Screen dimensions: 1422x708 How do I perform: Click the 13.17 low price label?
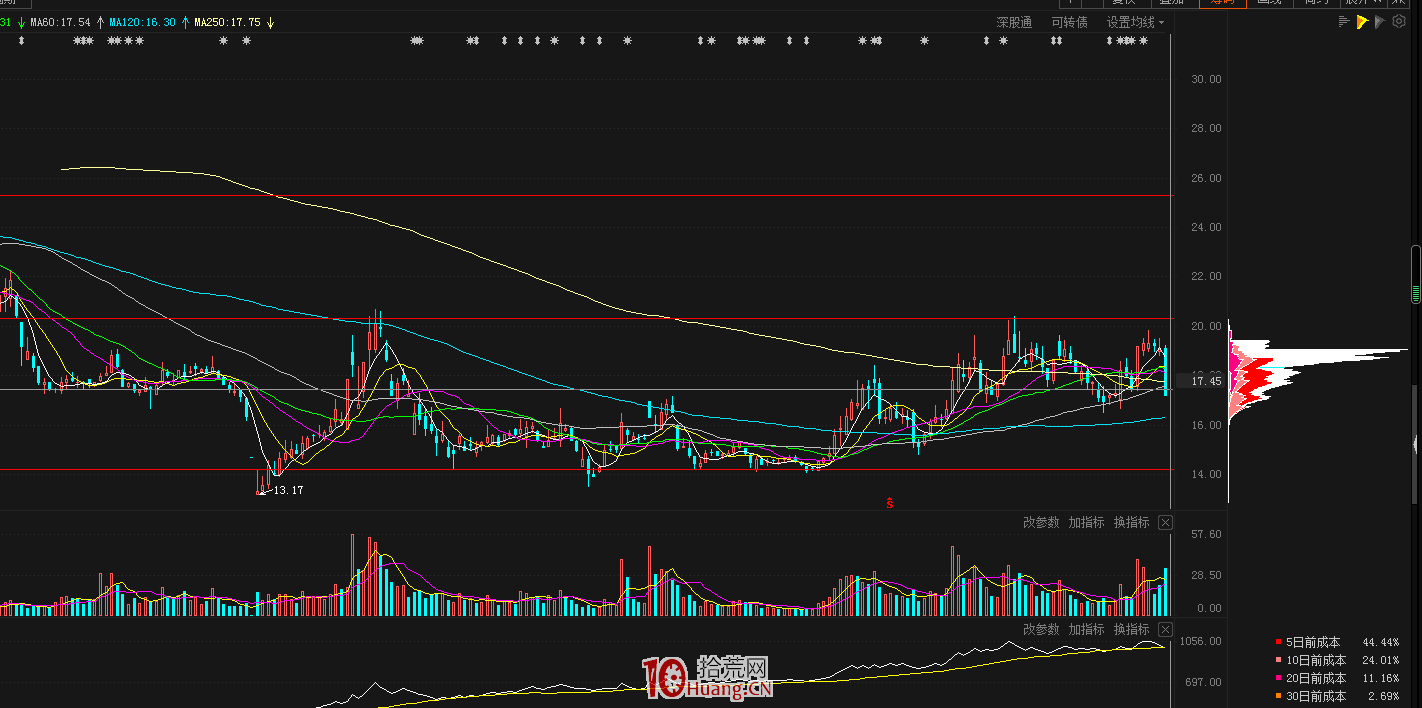[x=288, y=490]
